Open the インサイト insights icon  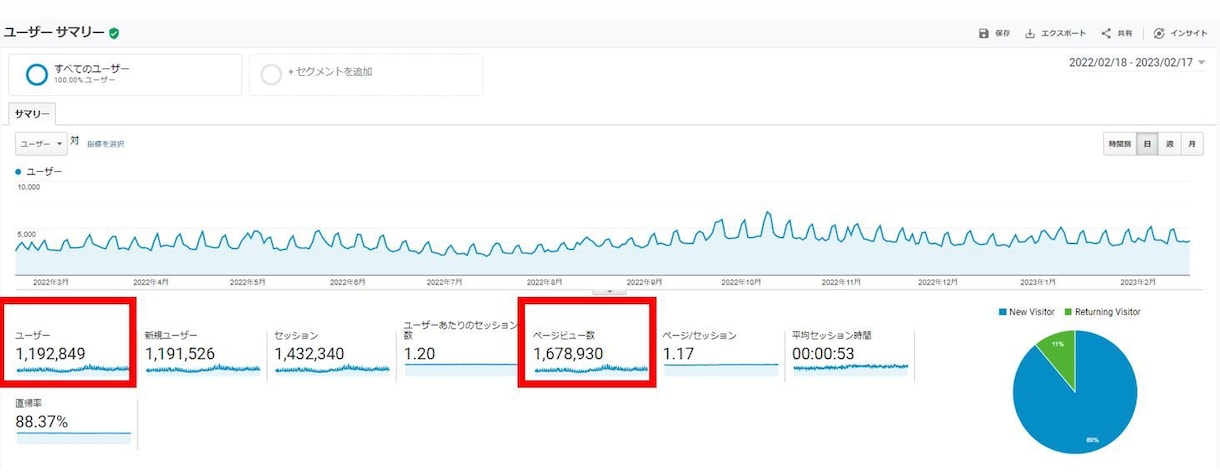(1159, 33)
